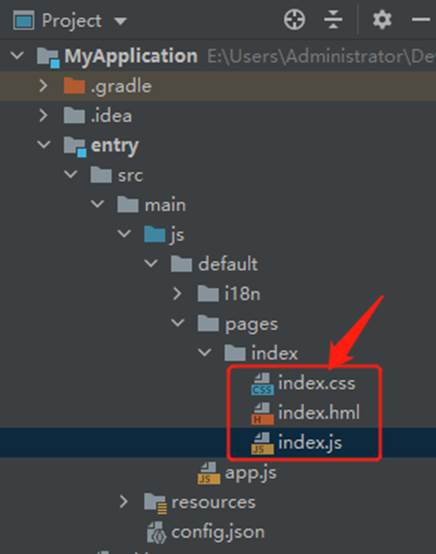The image size is (436, 554).
Task: Select the i18n tree item
Action: pyautogui.click(x=243, y=294)
